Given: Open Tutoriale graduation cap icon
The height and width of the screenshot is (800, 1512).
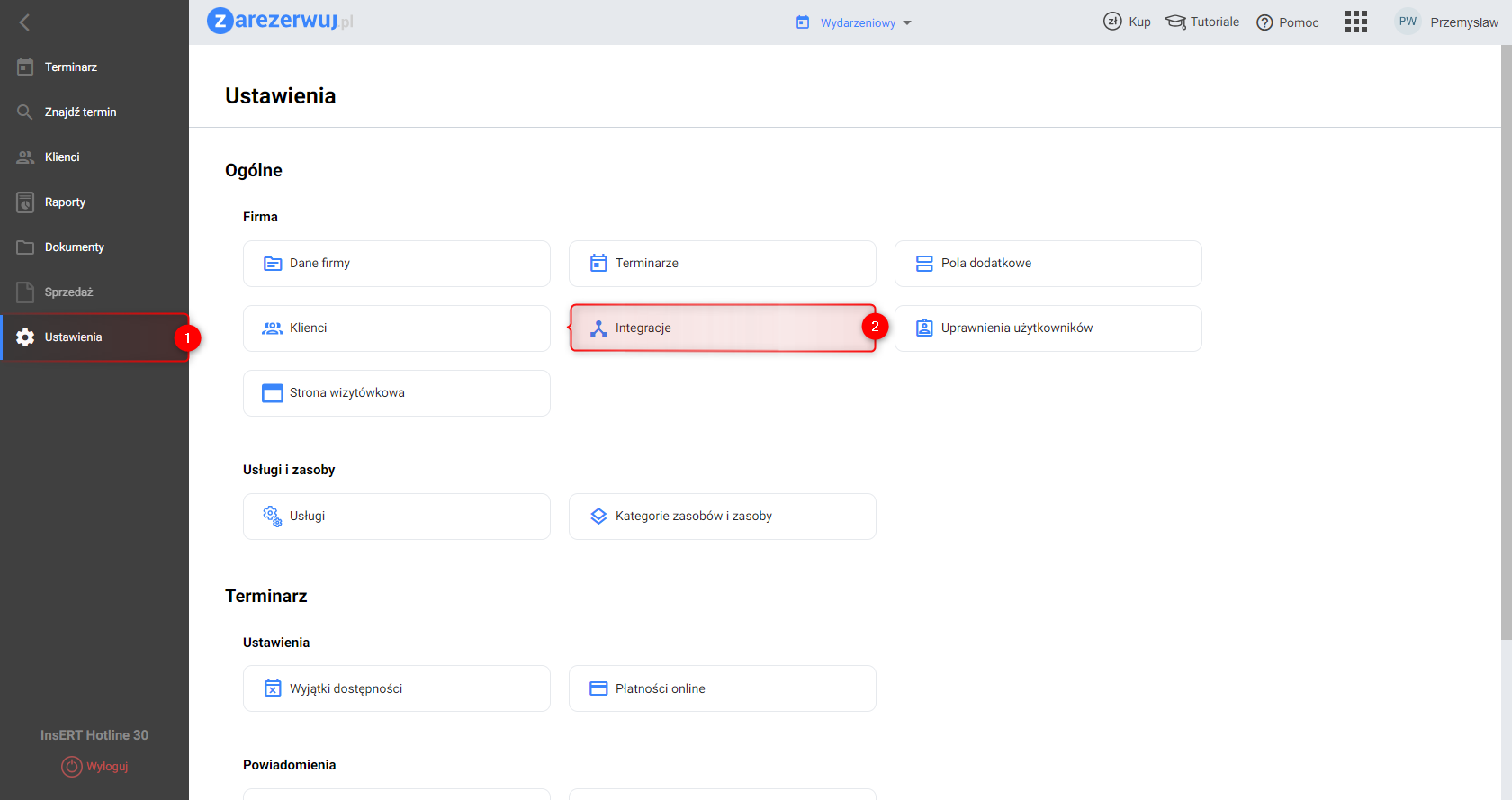Looking at the screenshot, I should pos(1175,22).
